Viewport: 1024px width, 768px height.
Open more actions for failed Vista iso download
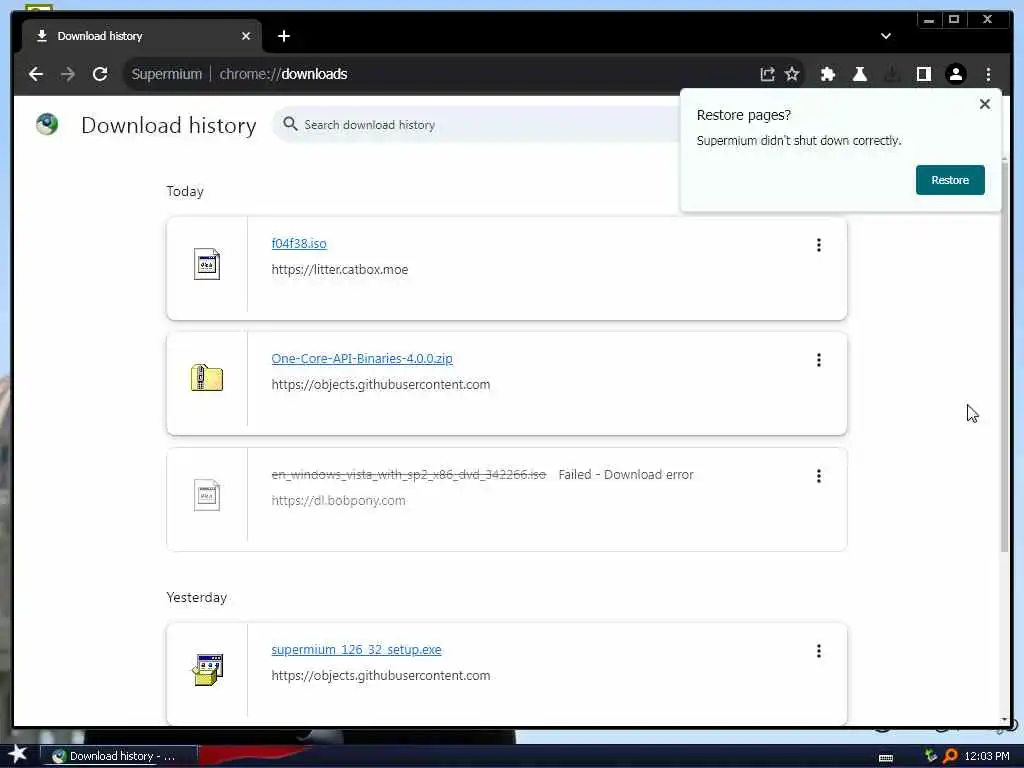point(818,475)
